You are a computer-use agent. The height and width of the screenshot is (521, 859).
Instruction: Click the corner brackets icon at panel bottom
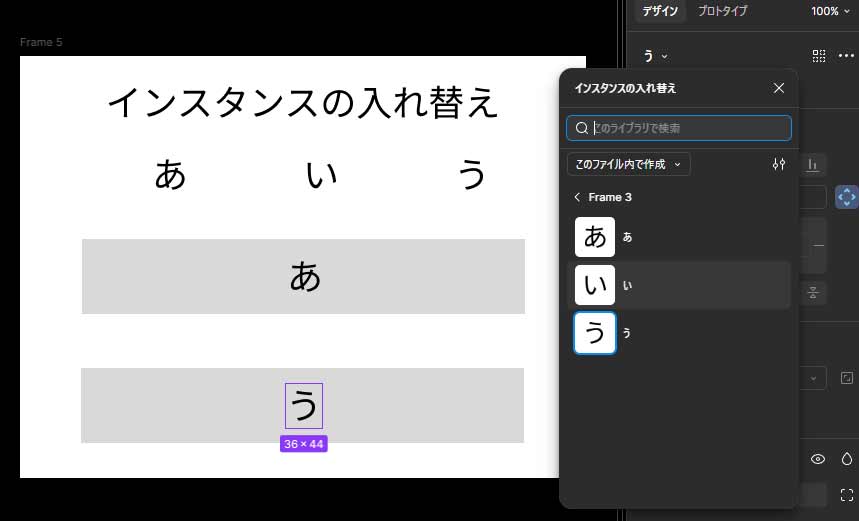(846, 494)
